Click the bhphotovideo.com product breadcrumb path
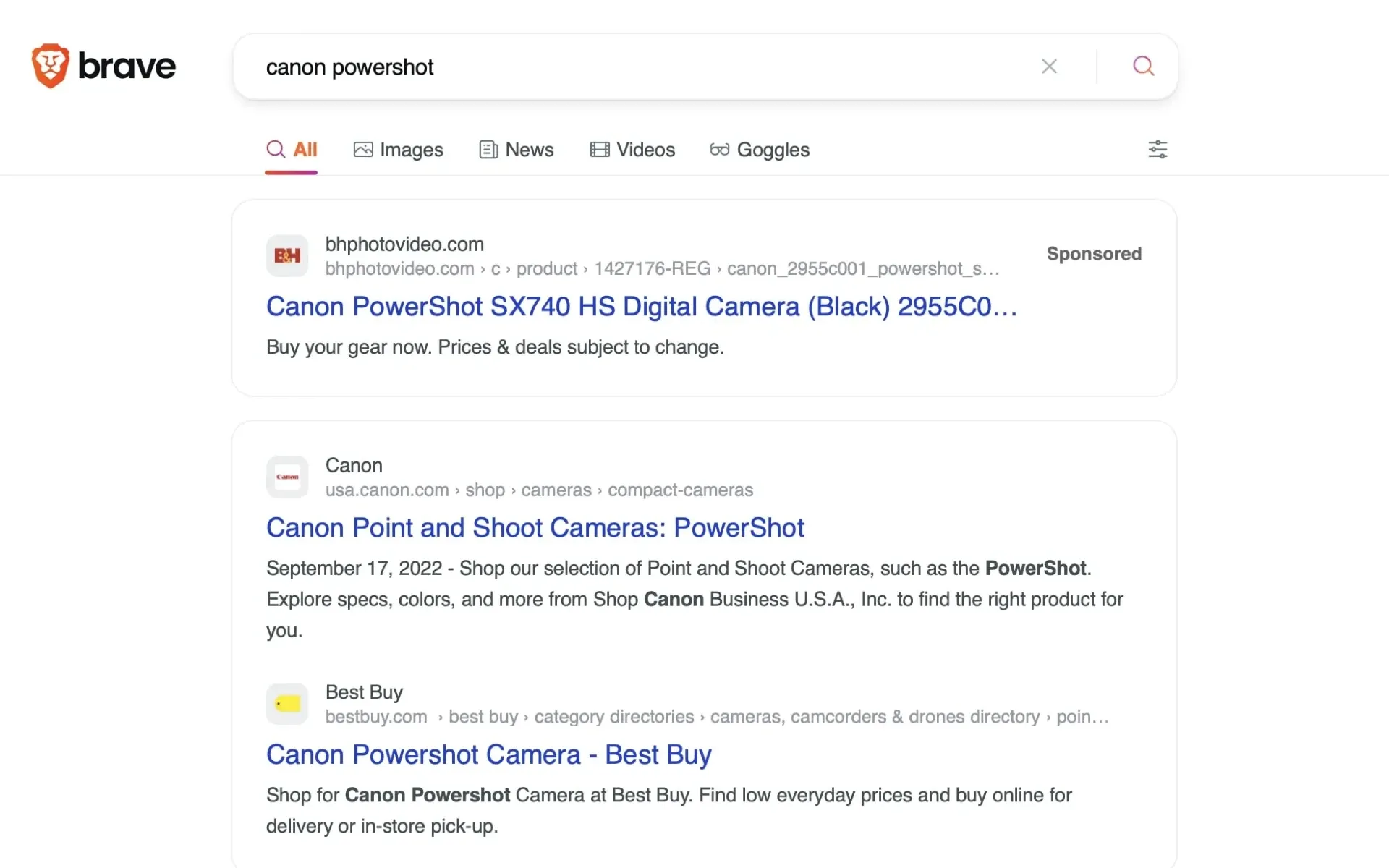The image size is (1389, 868). coord(662,269)
